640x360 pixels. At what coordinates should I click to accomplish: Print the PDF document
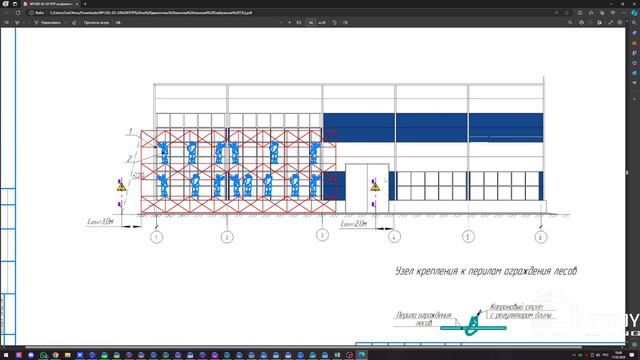(582, 22)
